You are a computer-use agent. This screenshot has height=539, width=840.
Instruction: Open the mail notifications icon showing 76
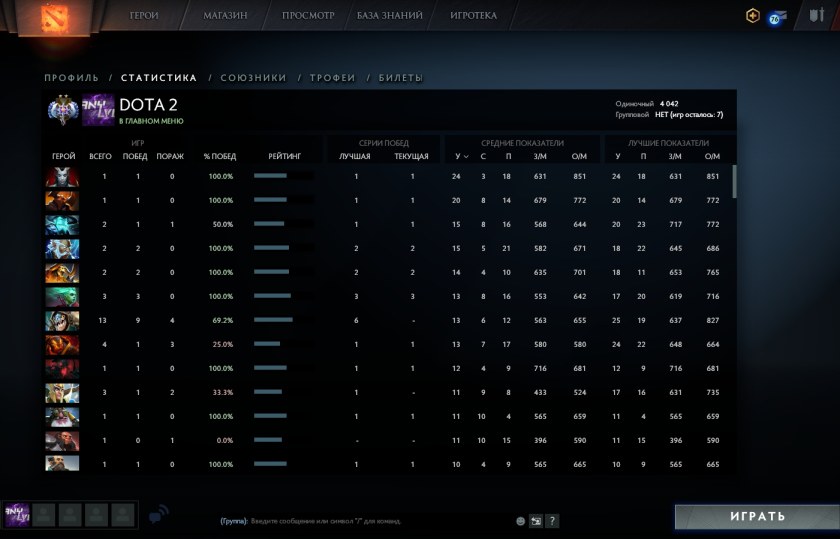[x=777, y=18]
